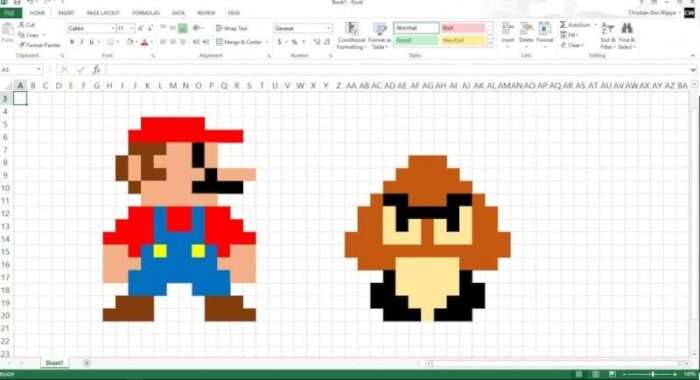
Task: Apply the Good green cell style
Action: pyautogui.click(x=416, y=41)
